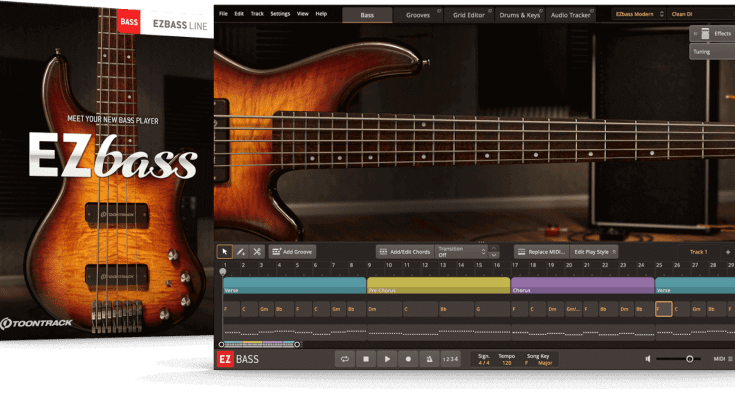Click the speaker volume icon
This screenshot has height=400, width=735.
click(x=649, y=358)
